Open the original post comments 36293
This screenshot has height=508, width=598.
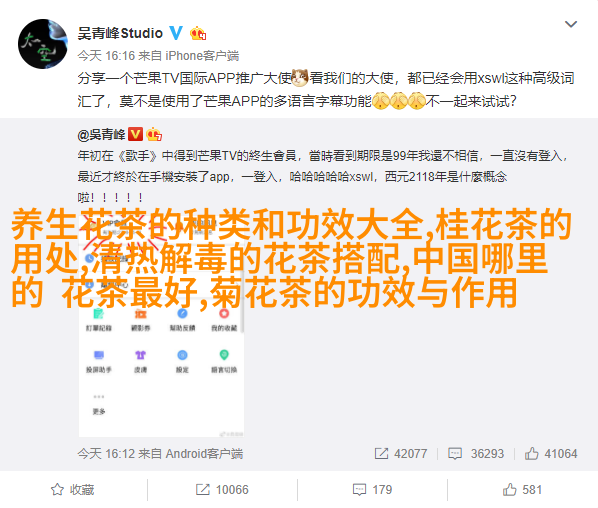tap(476, 453)
